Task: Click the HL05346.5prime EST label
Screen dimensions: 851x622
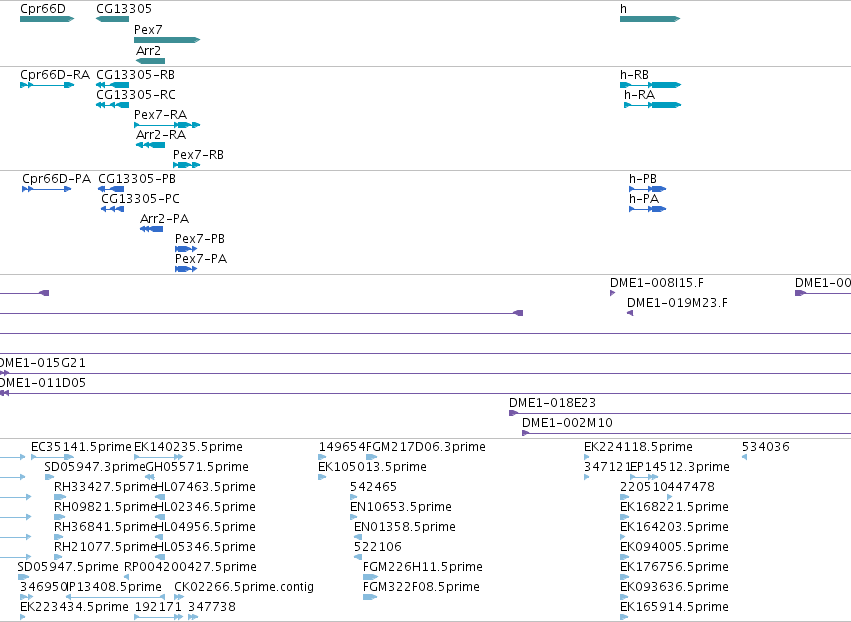Action: coord(206,547)
